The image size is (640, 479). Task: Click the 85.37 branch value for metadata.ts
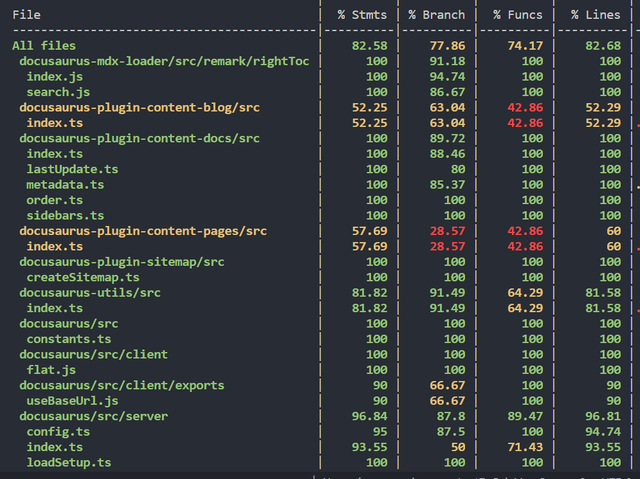click(x=447, y=185)
